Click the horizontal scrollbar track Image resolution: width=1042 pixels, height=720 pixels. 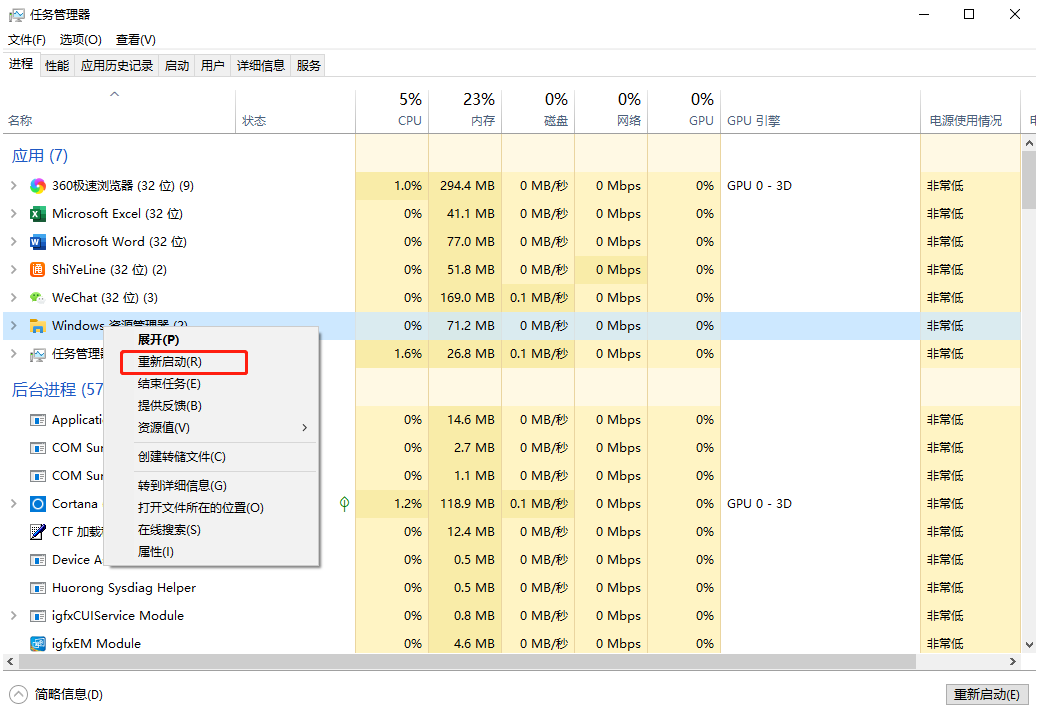point(965,663)
